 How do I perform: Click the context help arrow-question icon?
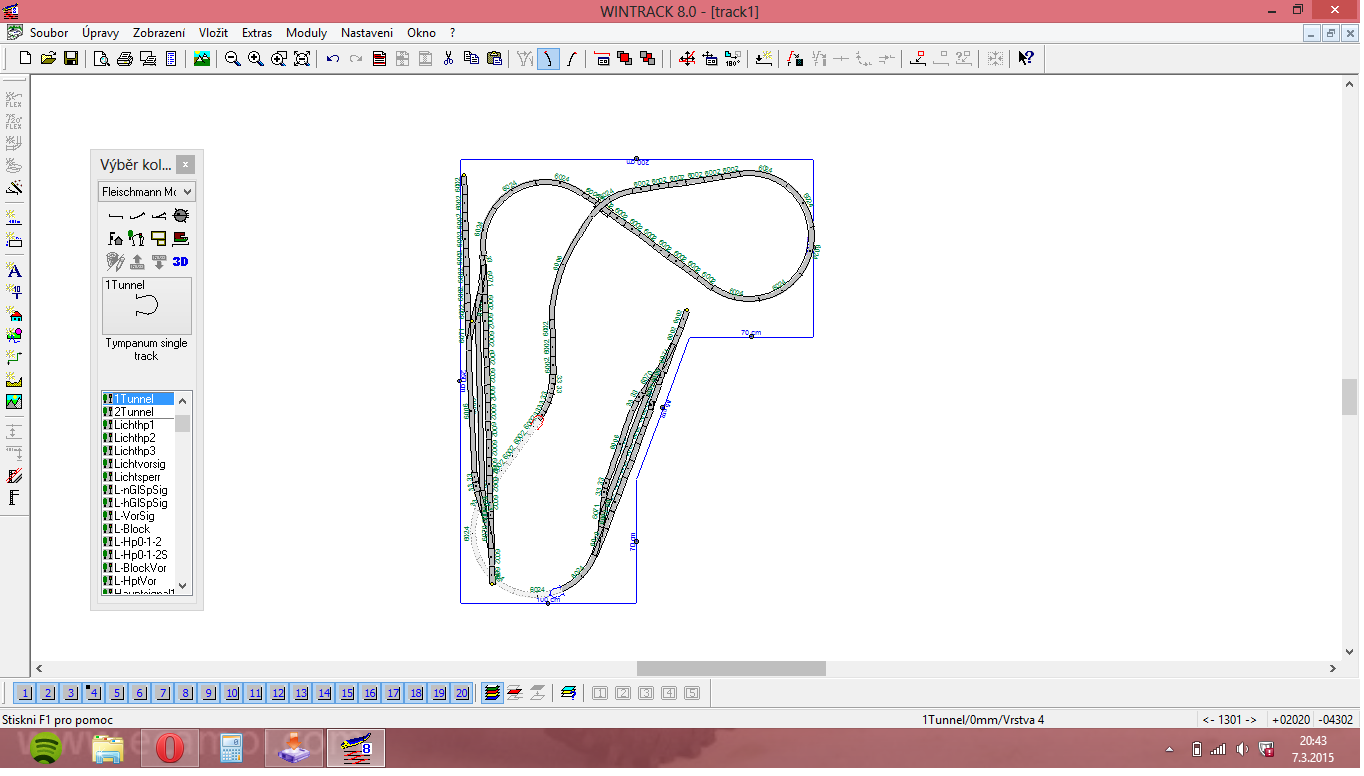1025,59
